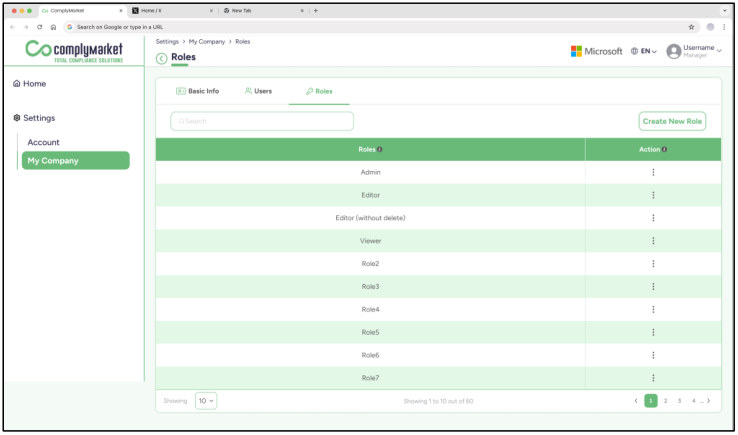Open the rows-per-page 10 dropdown
The image size is (738, 435).
(206, 401)
